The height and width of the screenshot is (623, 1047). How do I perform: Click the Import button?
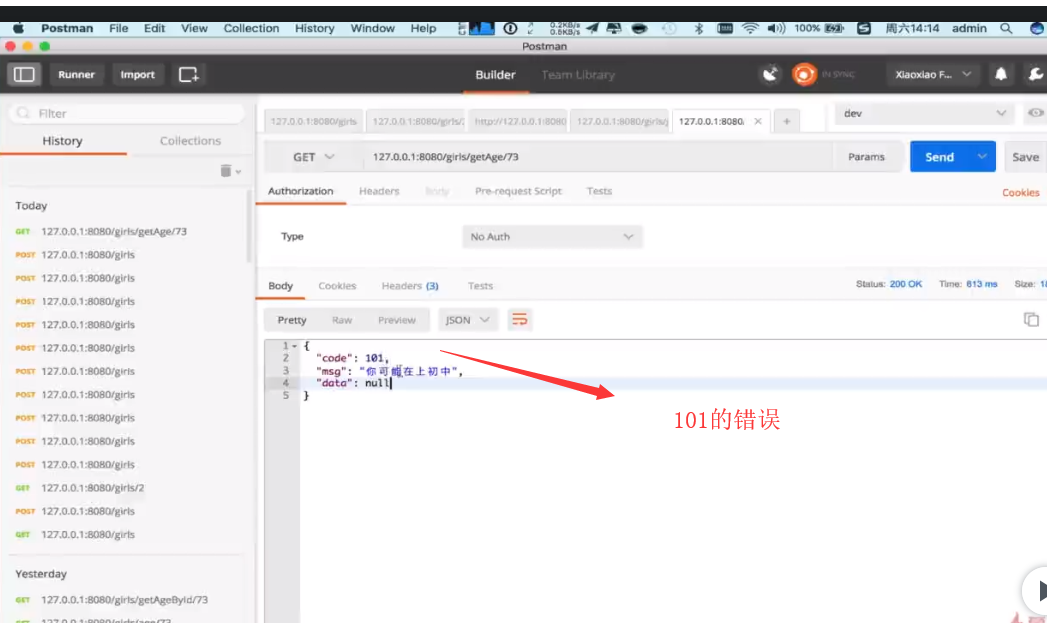coord(138,74)
